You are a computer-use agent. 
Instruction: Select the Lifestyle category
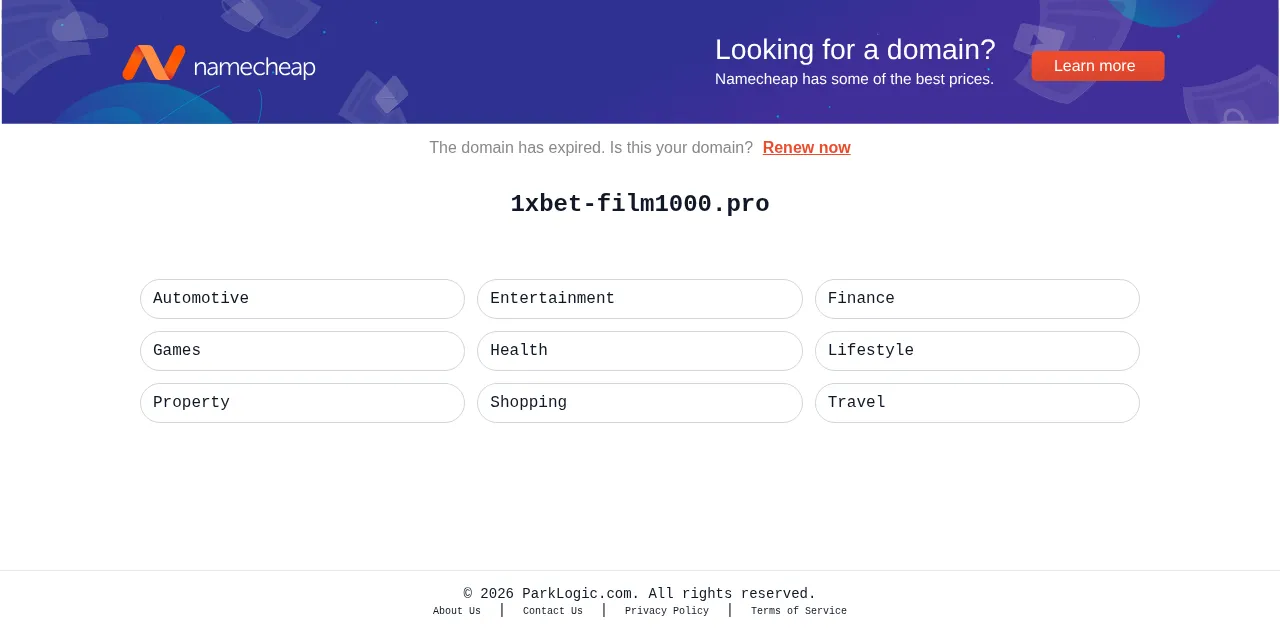coord(977,351)
